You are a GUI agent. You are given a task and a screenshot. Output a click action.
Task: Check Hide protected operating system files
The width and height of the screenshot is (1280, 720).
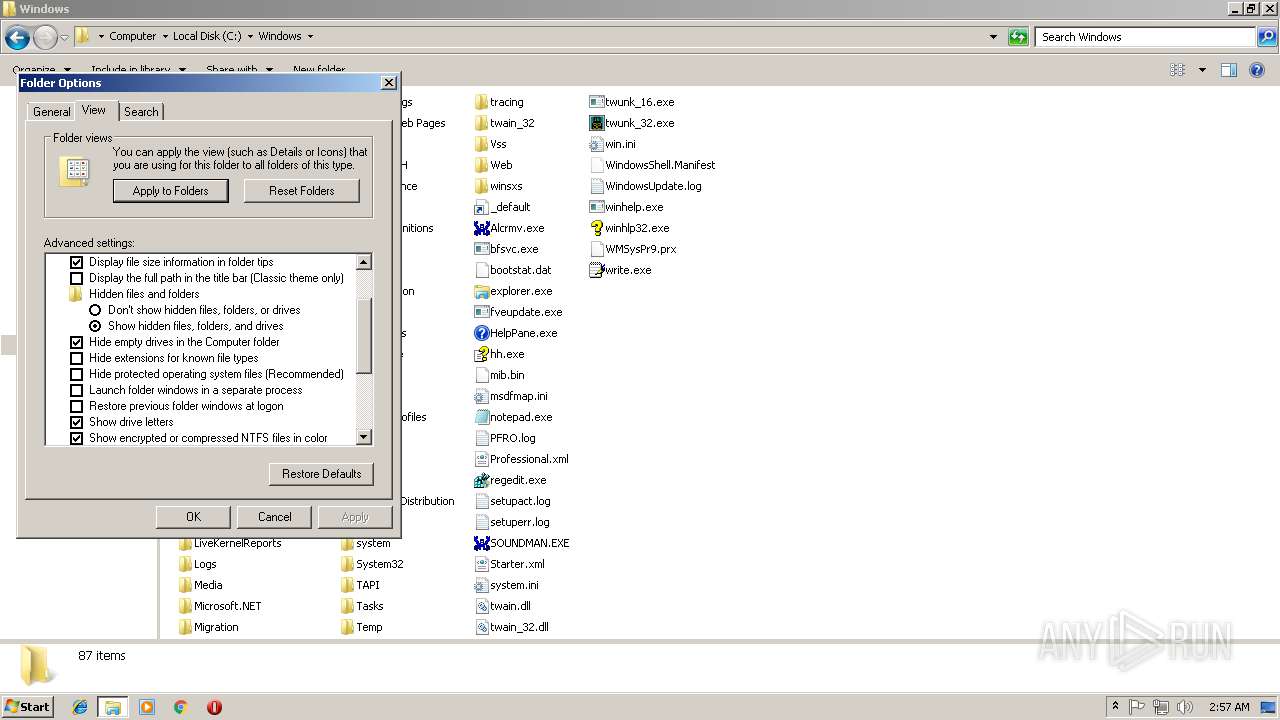click(x=76, y=374)
